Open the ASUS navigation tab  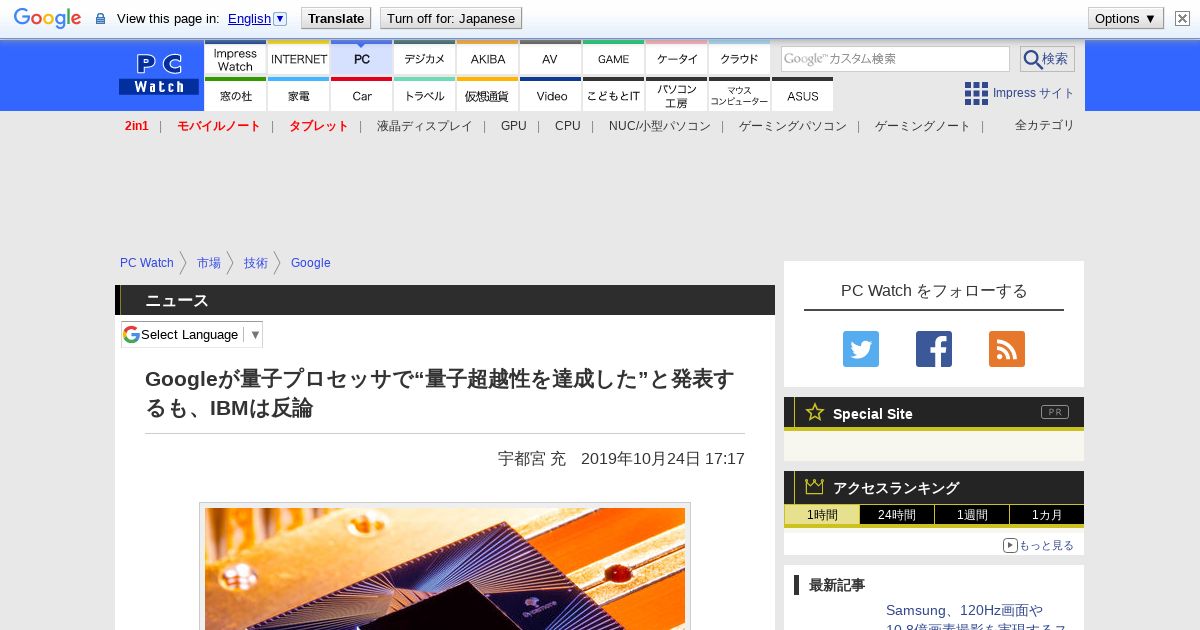(x=802, y=95)
